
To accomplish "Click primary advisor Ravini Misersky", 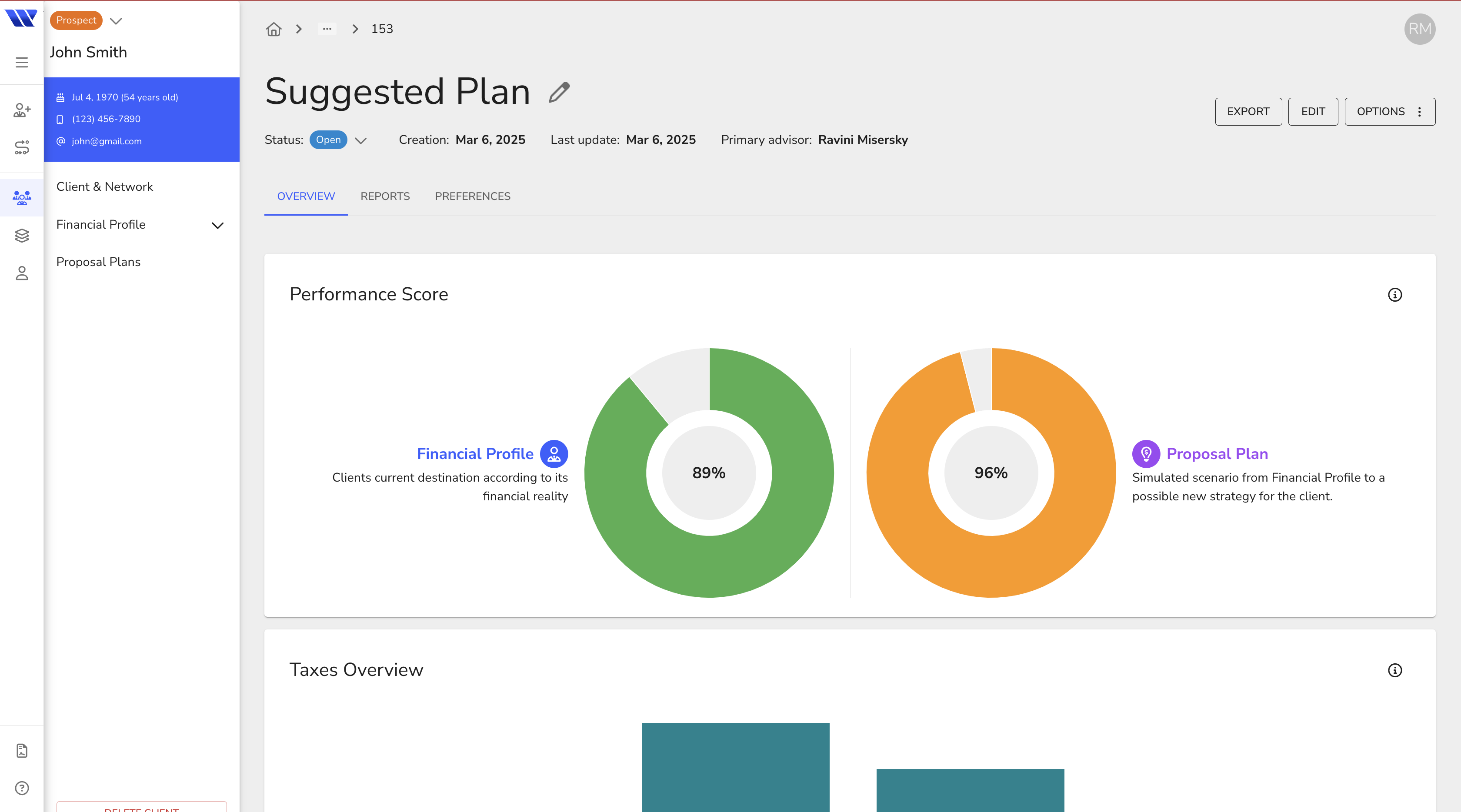I will click(863, 140).
